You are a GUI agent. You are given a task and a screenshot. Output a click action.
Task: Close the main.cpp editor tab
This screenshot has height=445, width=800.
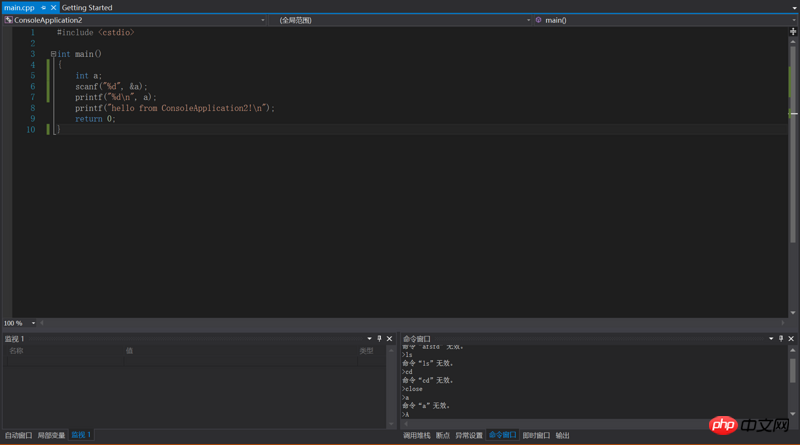pyautogui.click(x=54, y=7)
